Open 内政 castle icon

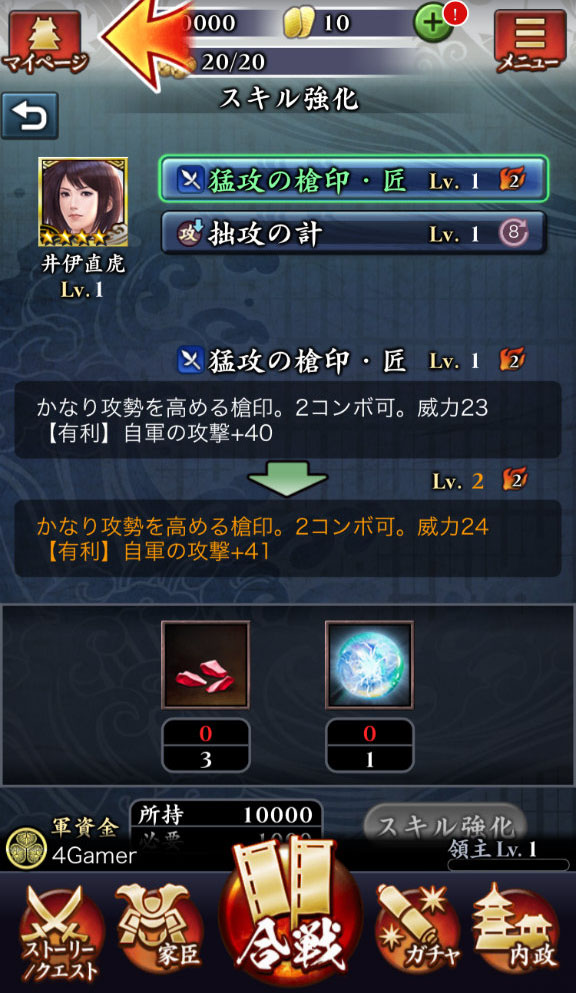pyautogui.click(x=516, y=928)
